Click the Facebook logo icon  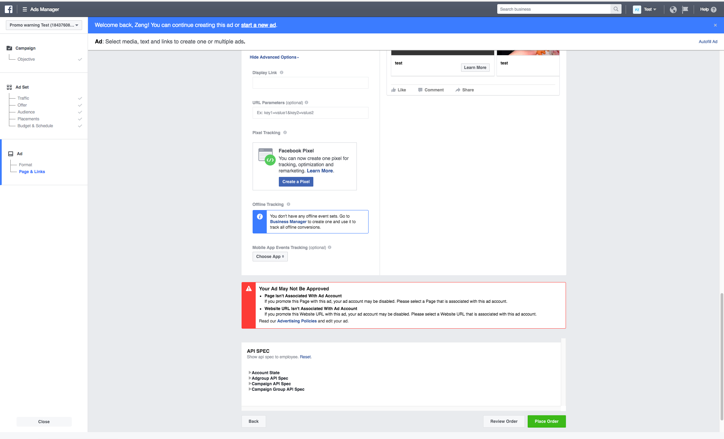click(8, 9)
